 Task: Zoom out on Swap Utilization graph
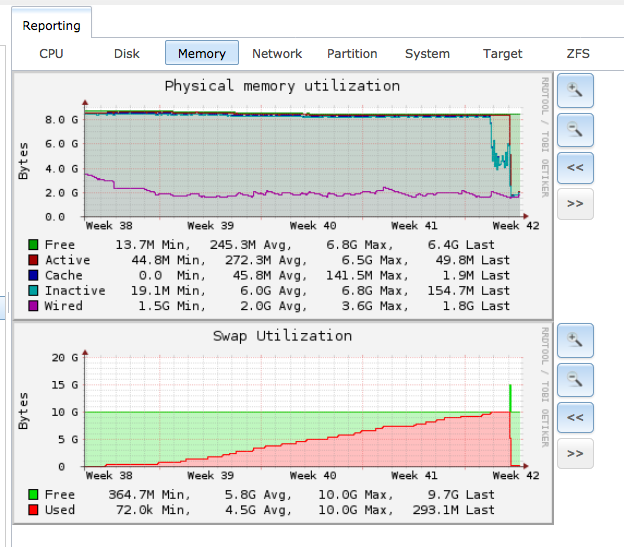click(575, 379)
